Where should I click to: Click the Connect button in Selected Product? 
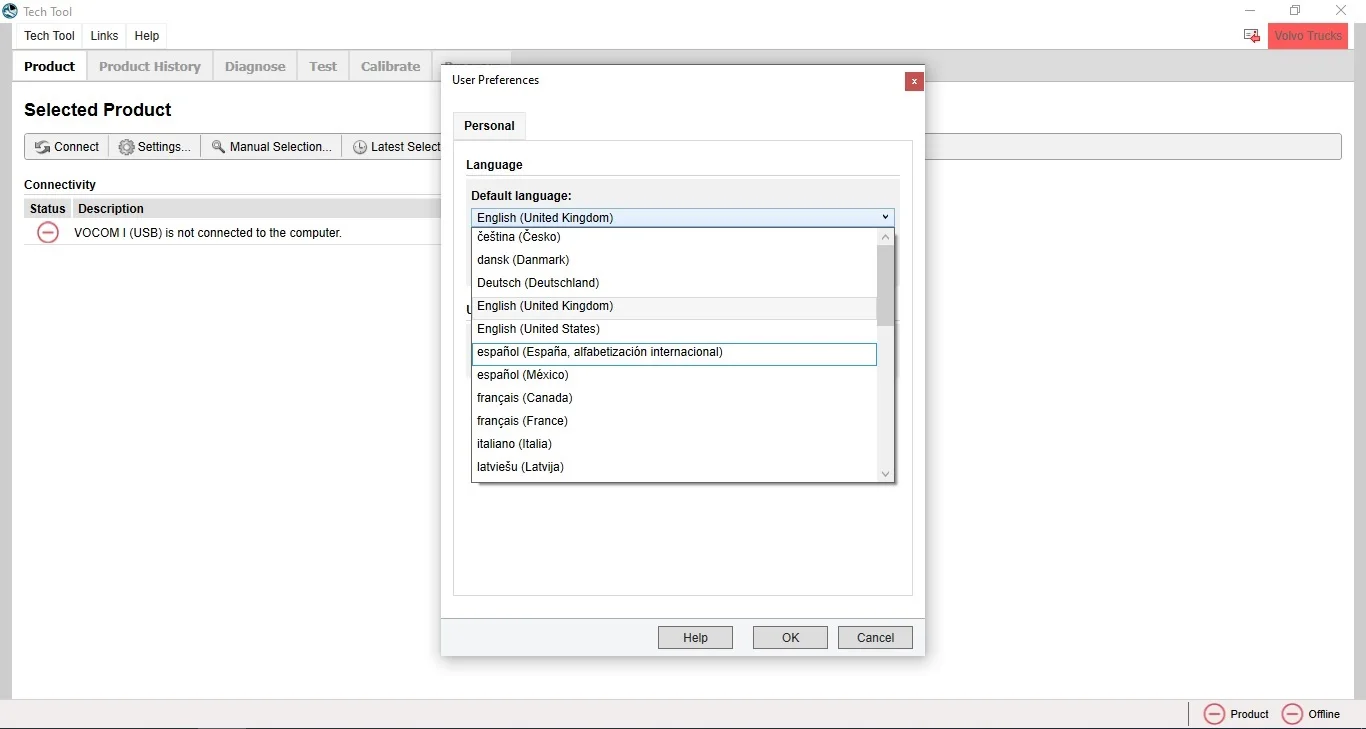tap(67, 147)
